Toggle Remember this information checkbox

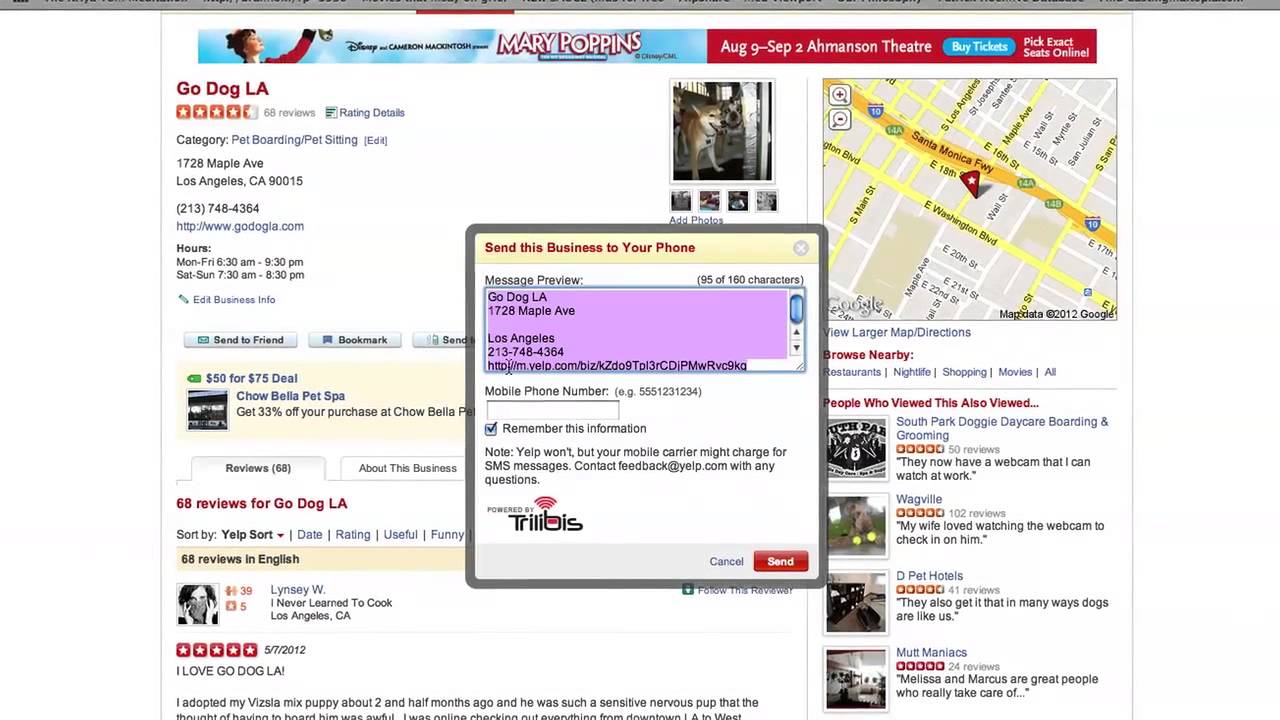(x=491, y=429)
